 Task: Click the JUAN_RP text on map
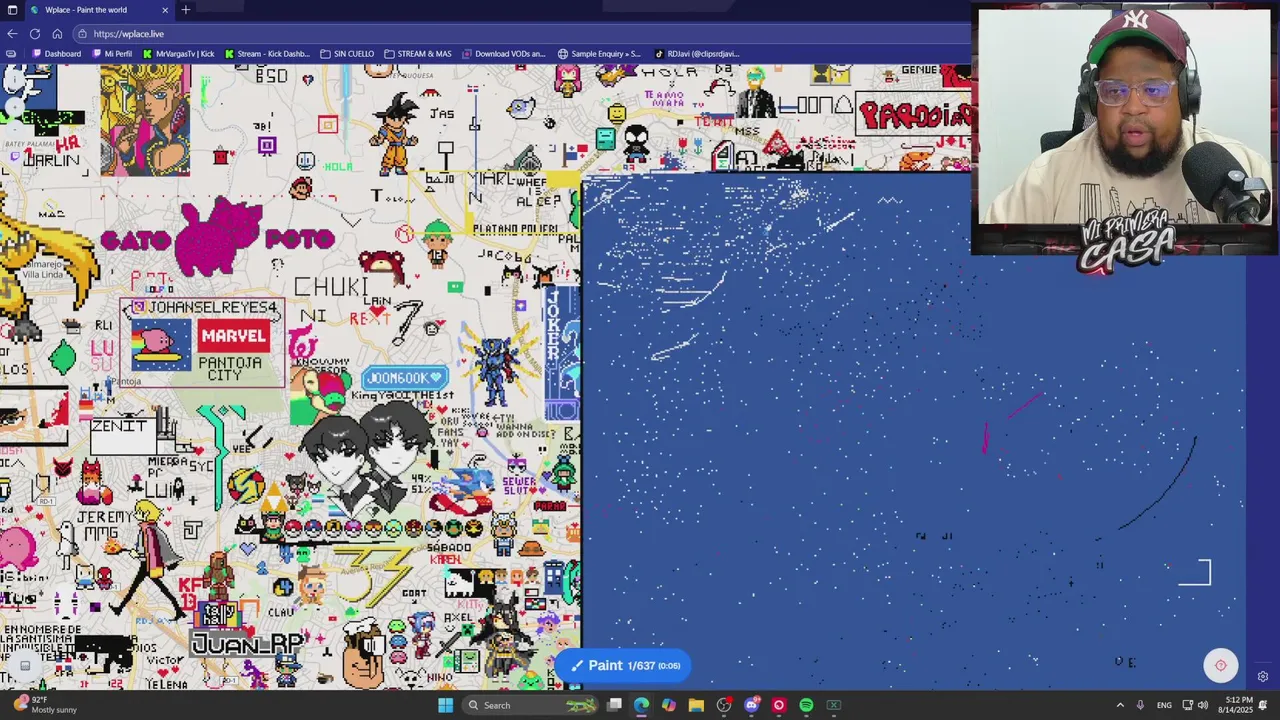(x=247, y=644)
